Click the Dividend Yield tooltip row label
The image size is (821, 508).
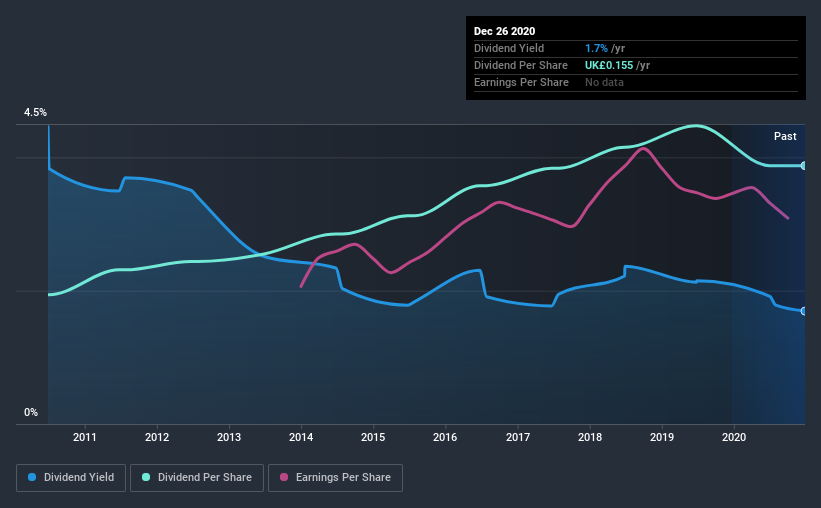509,48
